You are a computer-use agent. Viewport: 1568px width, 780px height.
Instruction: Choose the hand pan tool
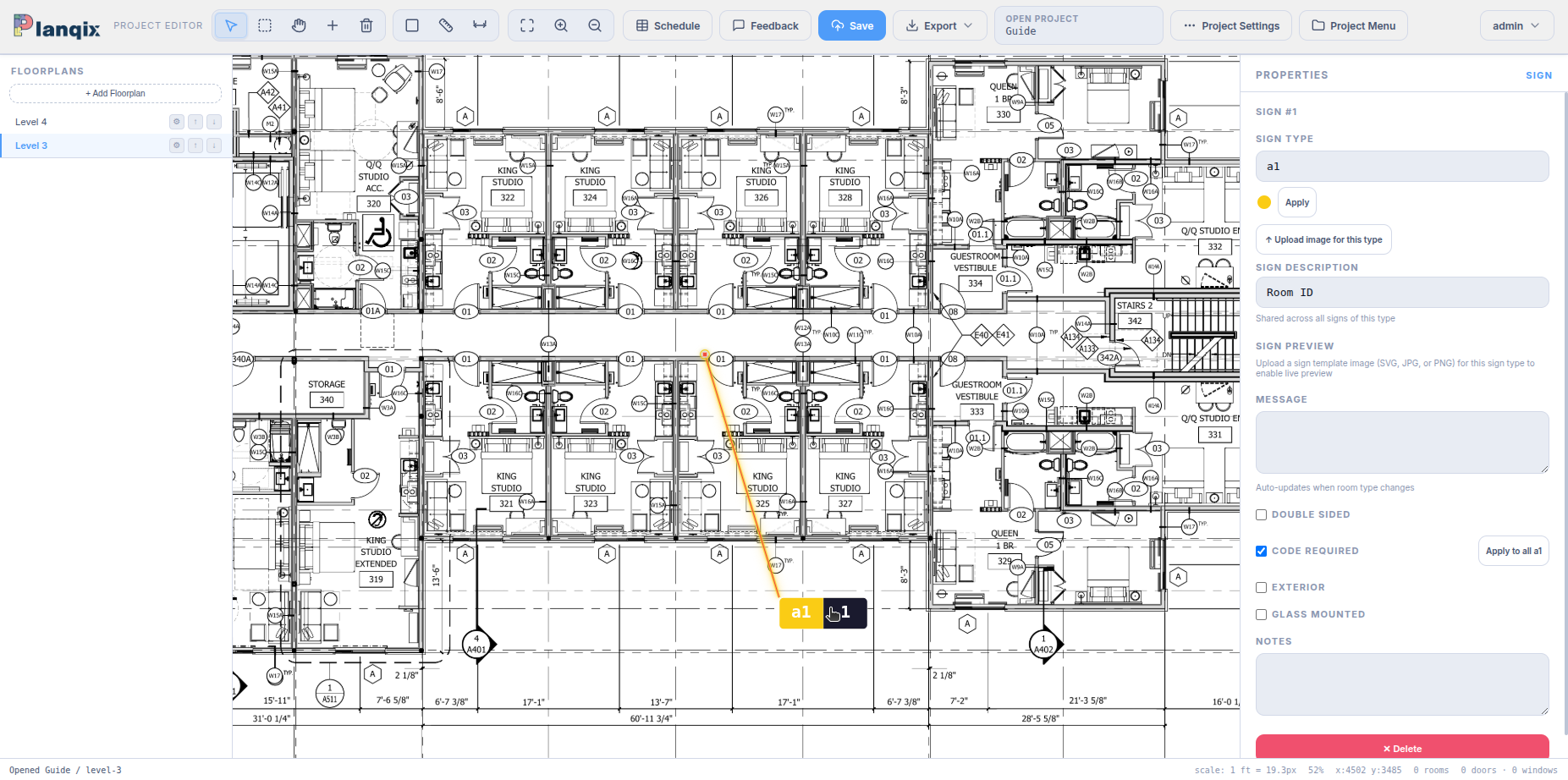[x=299, y=25]
